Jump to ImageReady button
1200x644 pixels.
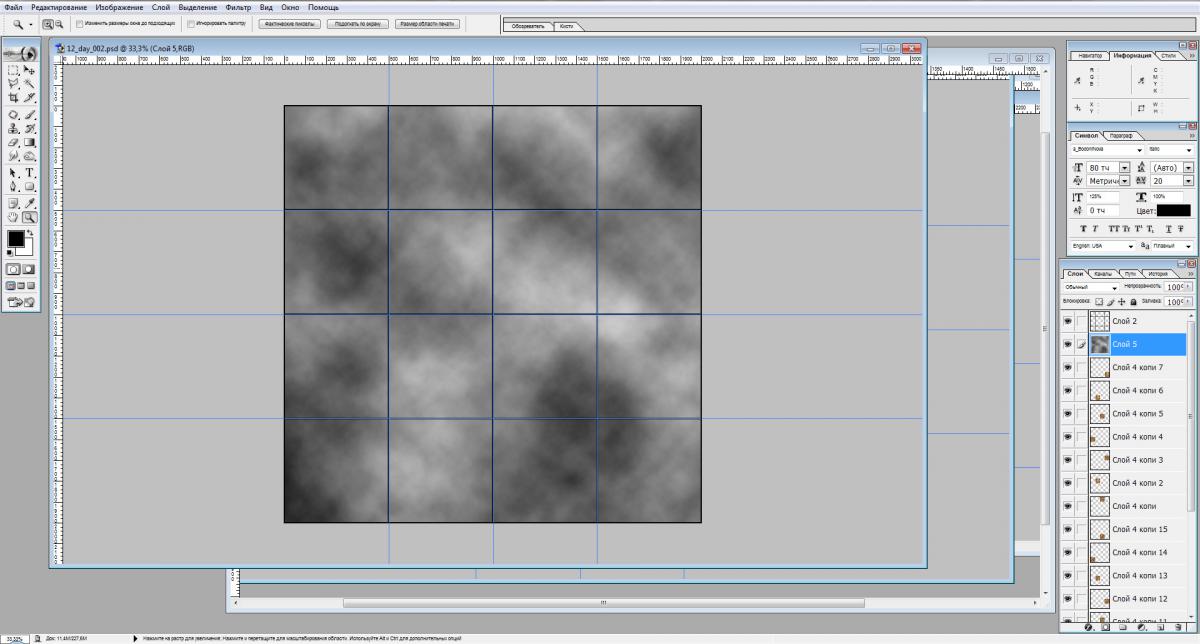[20, 301]
